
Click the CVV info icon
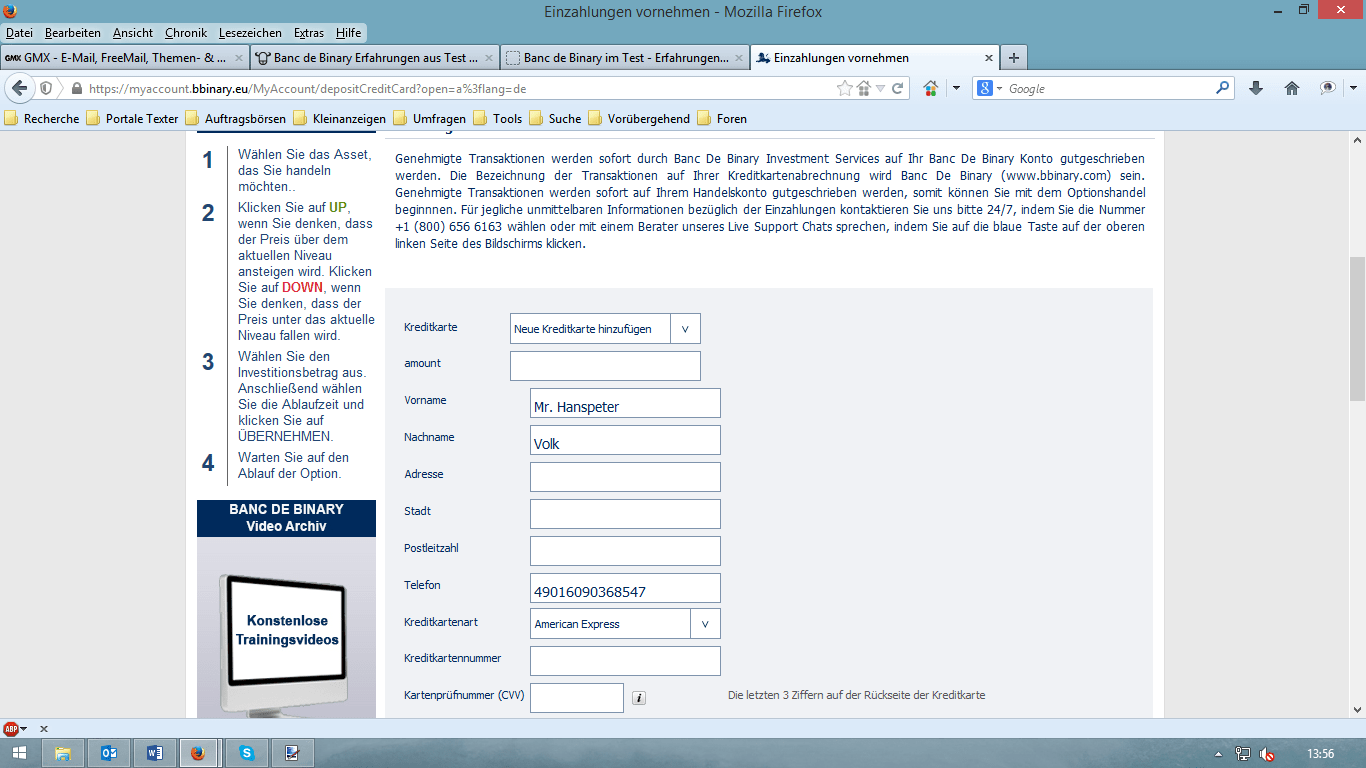tap(640, 698)
